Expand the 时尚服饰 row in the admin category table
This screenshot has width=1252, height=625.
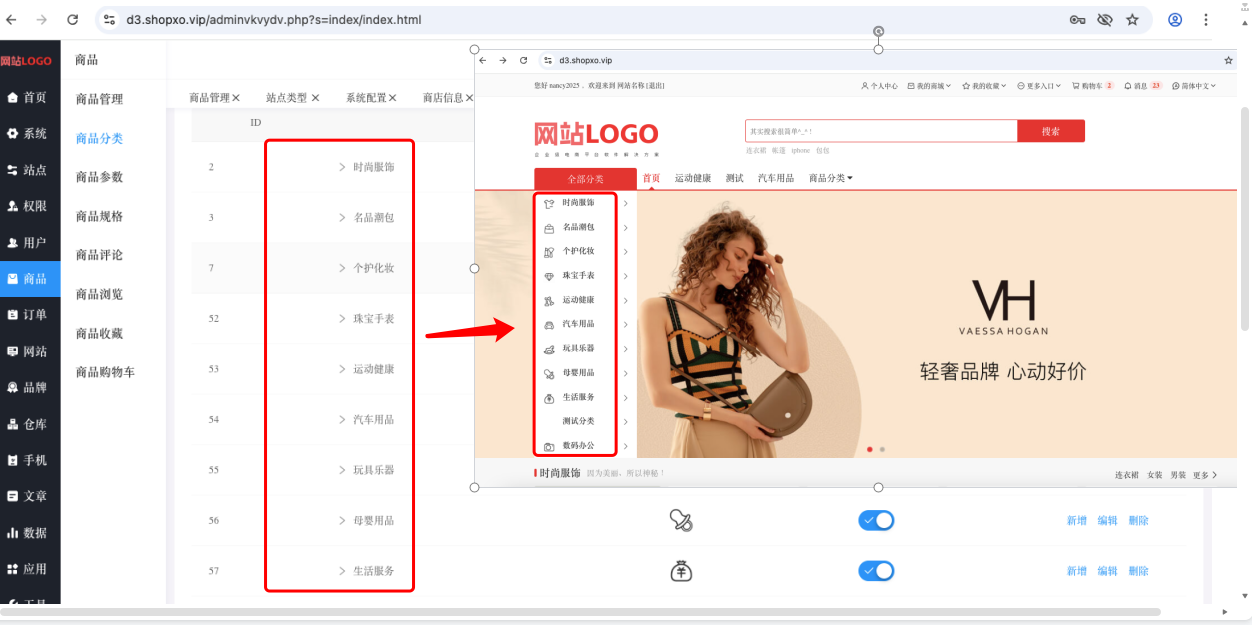tap(342, 167)
